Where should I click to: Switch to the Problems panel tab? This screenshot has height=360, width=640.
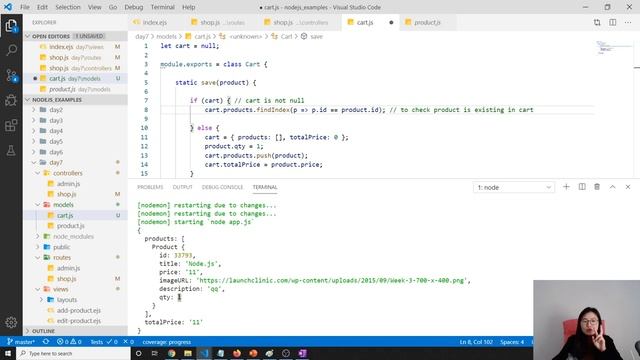coord(150,187)
